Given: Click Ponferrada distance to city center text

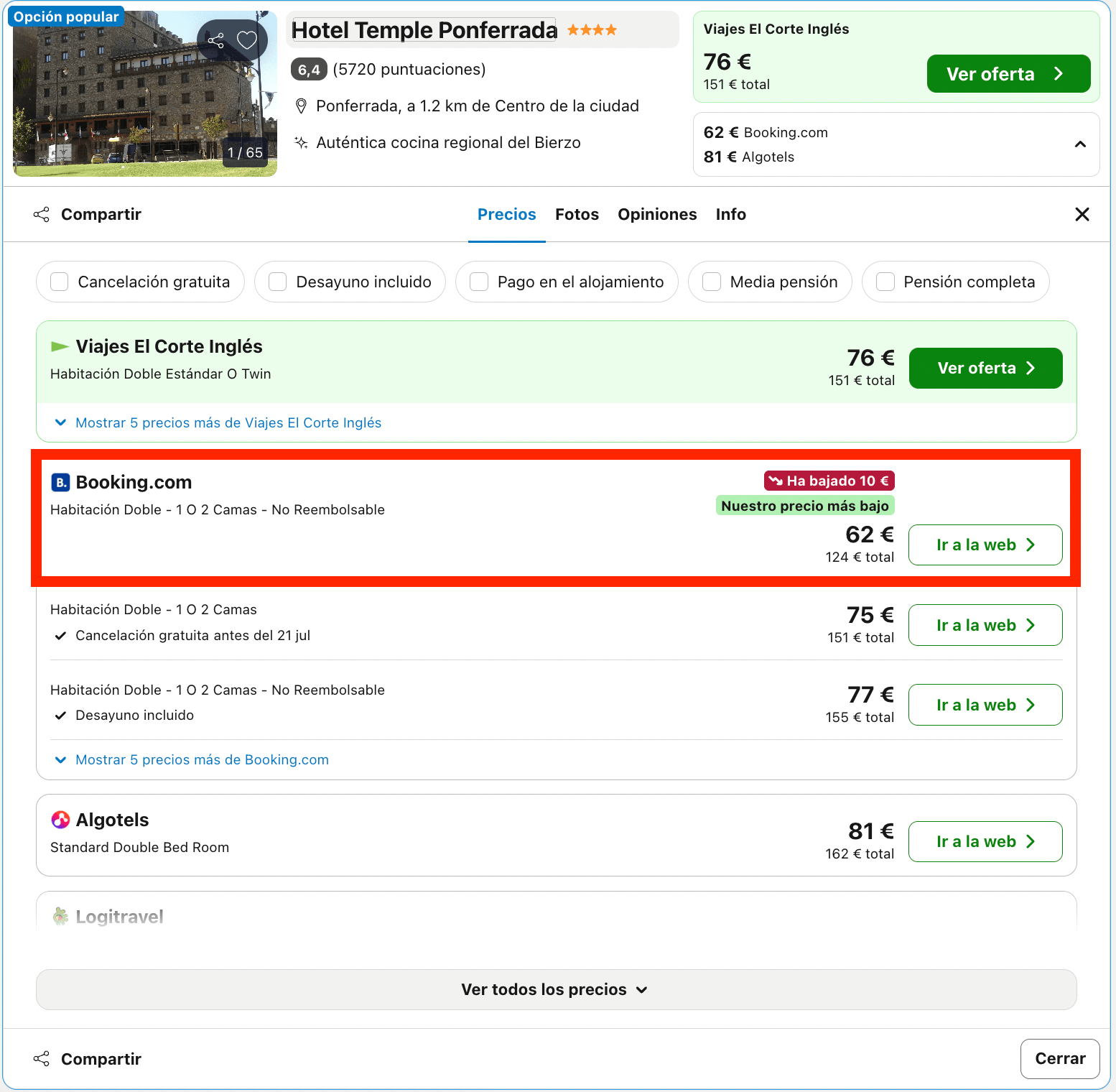Looking at the screenshot, I should (x=478, y=106).
